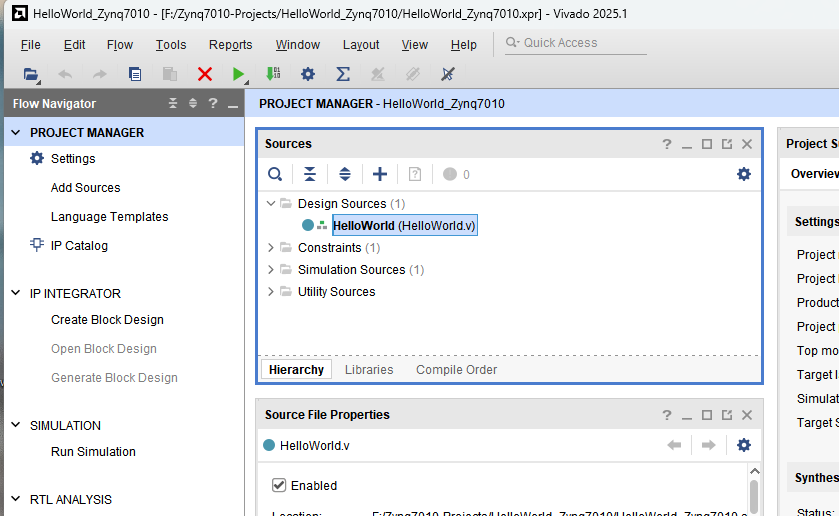The width and height of the screenshot is (839, 516).
Task: Open Settings via the toolbar gear icon
Action: pos(308,74)
